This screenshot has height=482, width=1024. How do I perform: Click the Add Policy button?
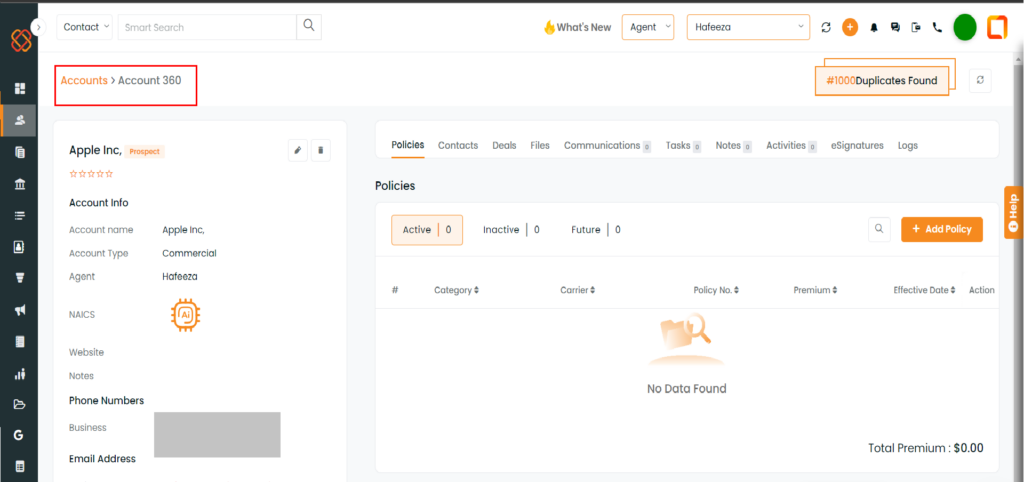click(941, 229)
